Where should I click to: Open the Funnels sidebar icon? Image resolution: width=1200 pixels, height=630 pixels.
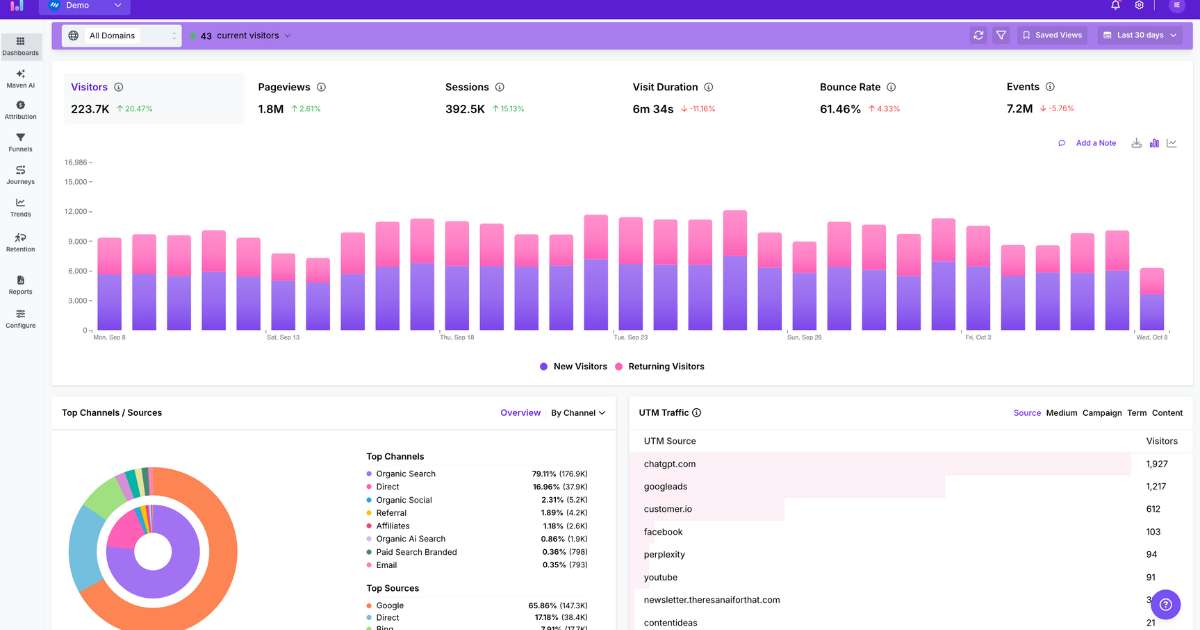click(20, 142)
